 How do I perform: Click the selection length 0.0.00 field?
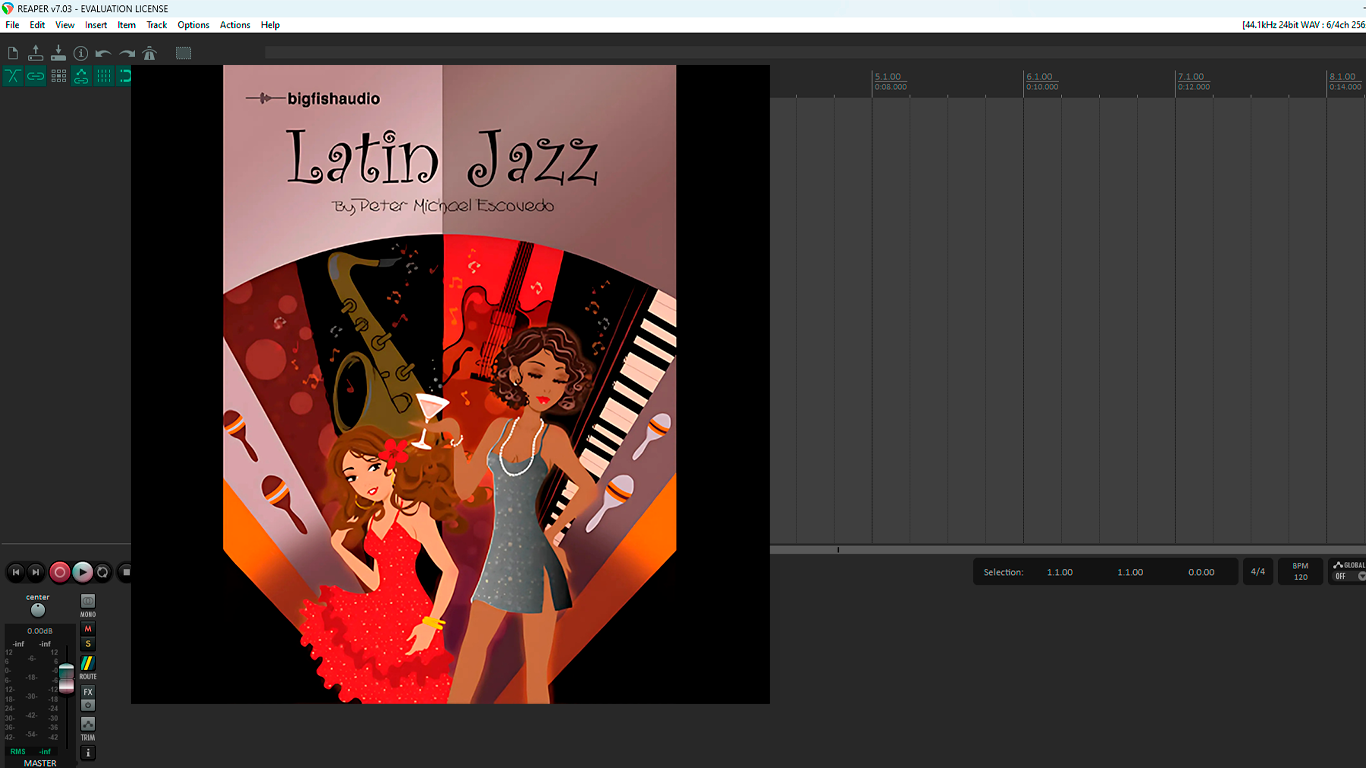tap(1201, 572)
